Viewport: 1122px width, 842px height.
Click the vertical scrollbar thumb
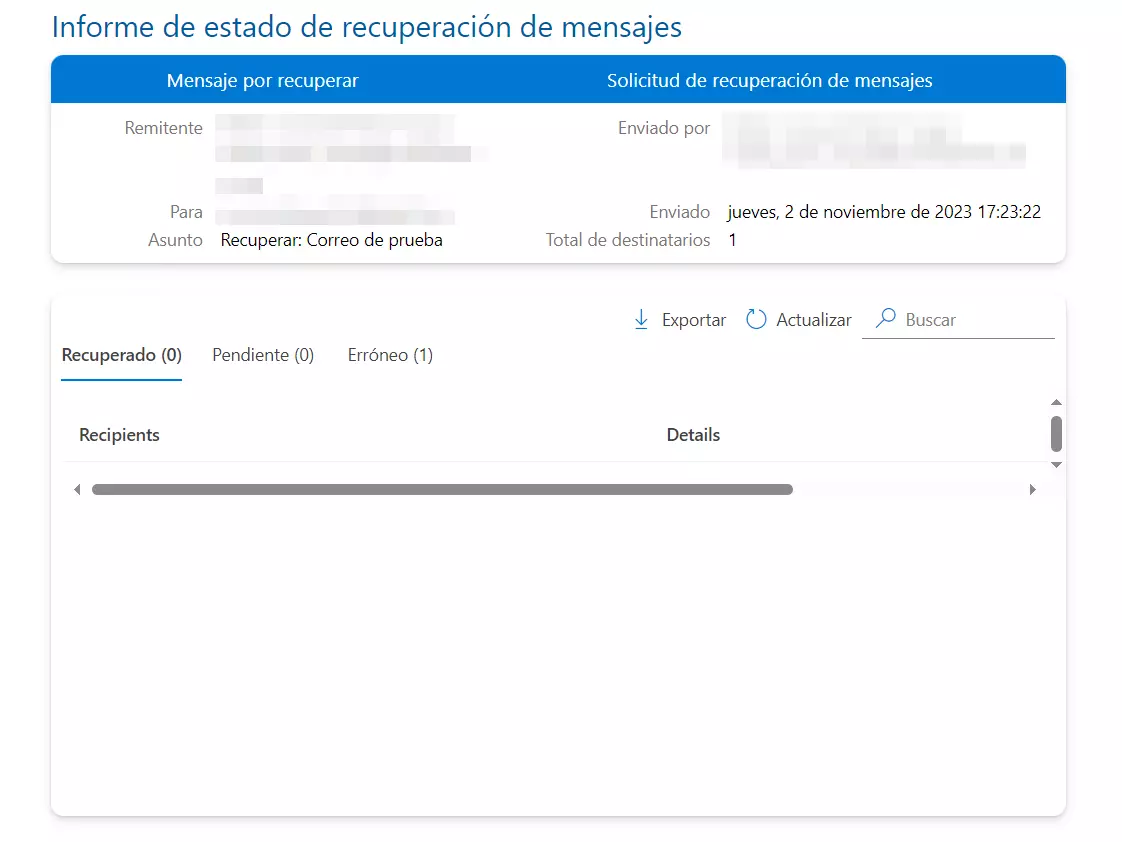(x=1056, y=435)
